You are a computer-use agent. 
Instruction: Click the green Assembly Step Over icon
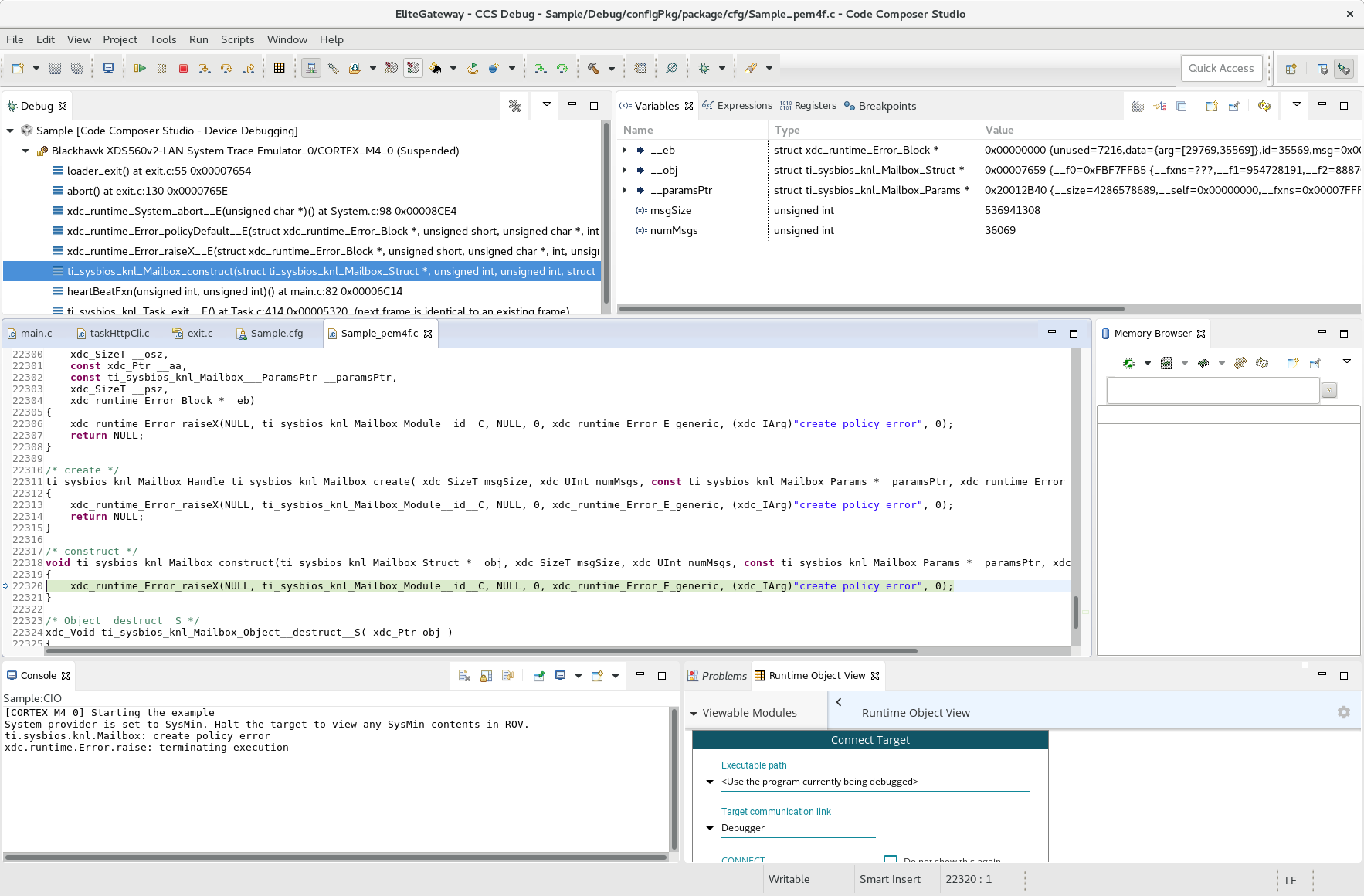point(562,68)
